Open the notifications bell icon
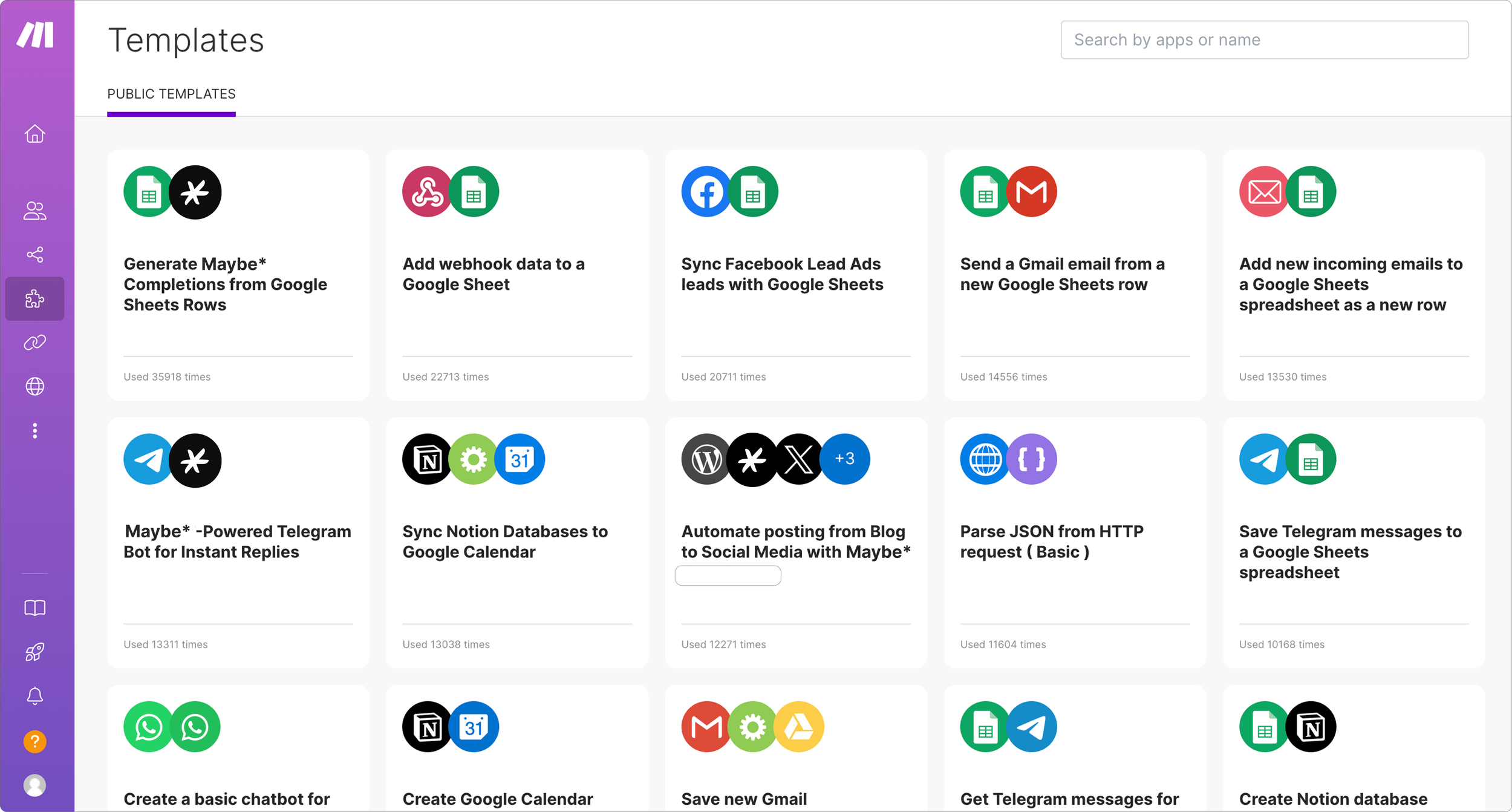This screenshot has width=1512, height=812. 35,696
